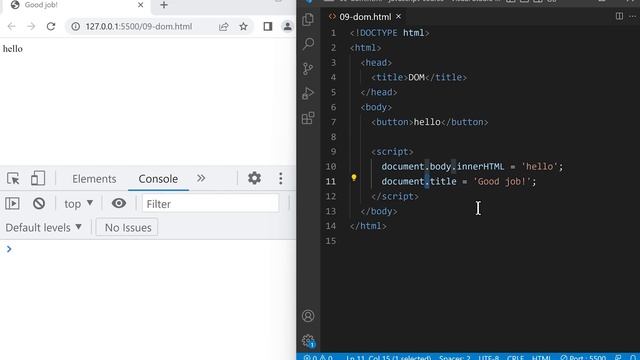Click the No Issues button
The width and height of the screenshot is (640, 360).
[x=127, y=228]
